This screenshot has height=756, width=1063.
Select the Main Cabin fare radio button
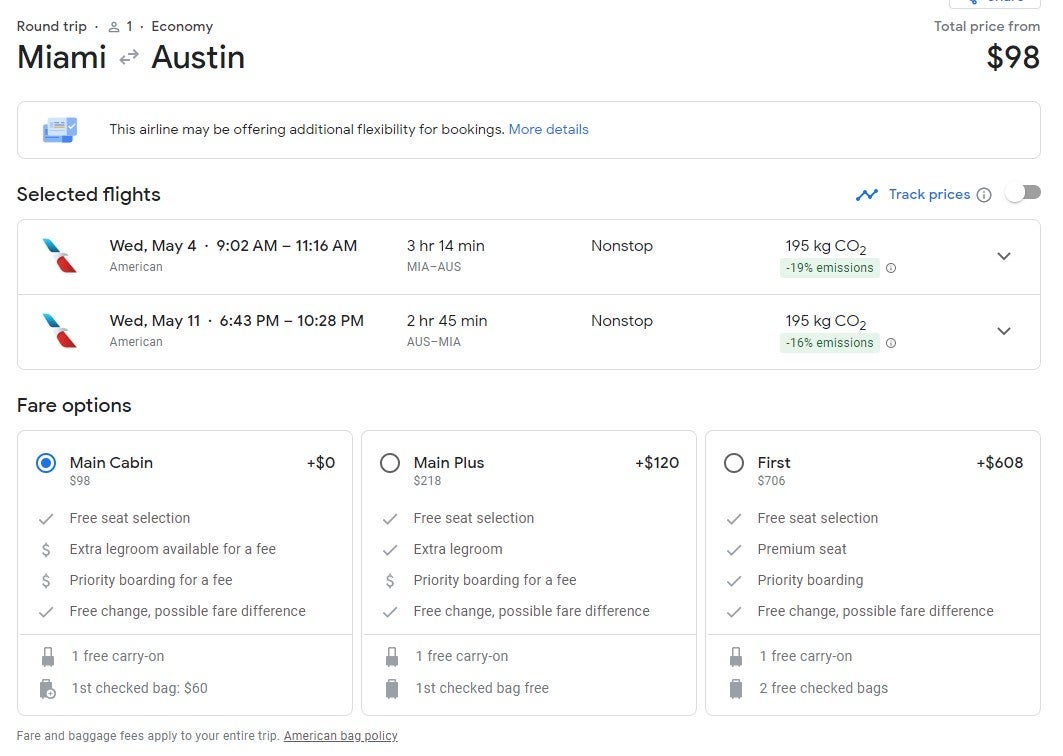[46, 463]
